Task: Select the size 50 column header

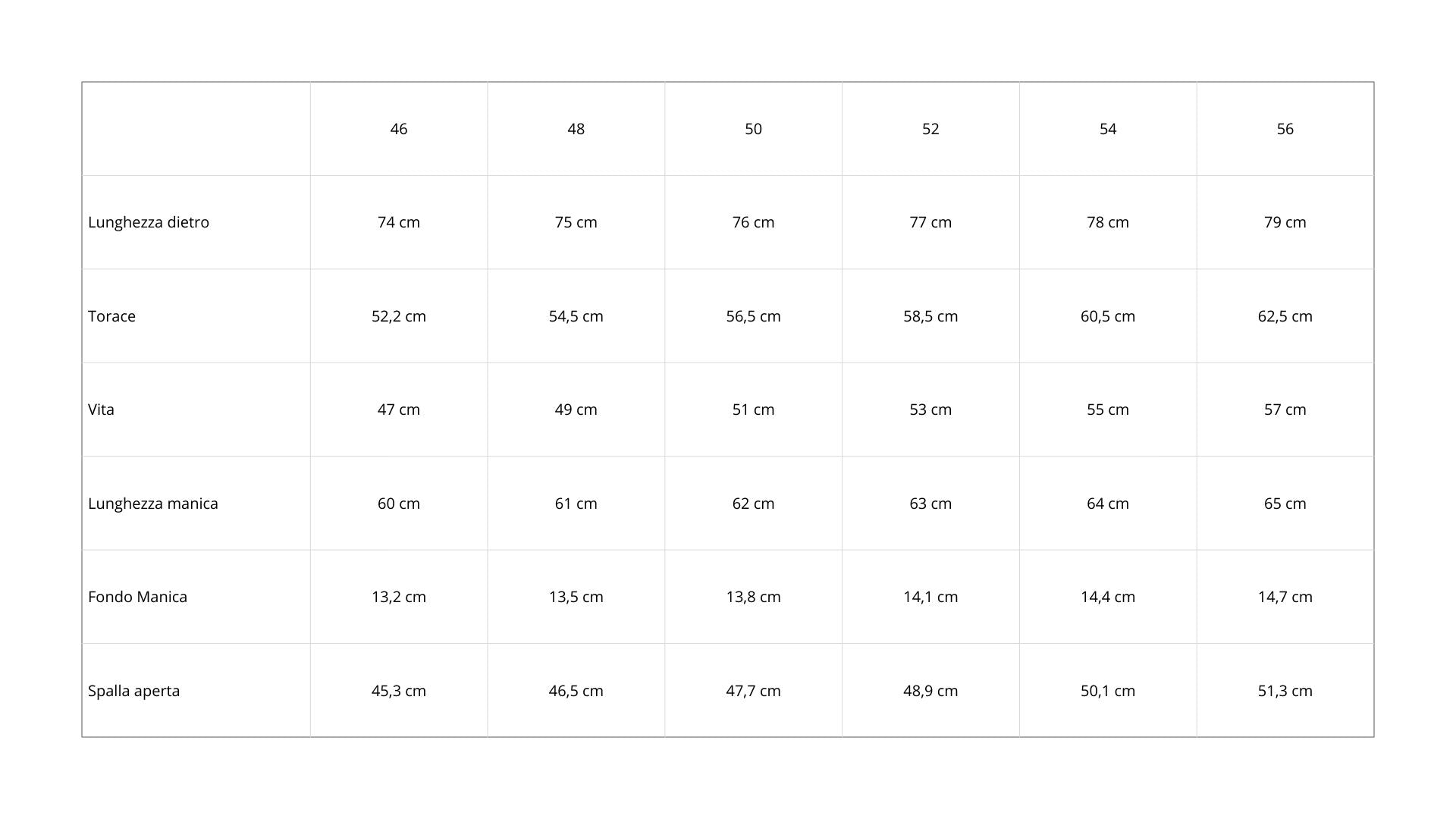Action: [753, 129]
